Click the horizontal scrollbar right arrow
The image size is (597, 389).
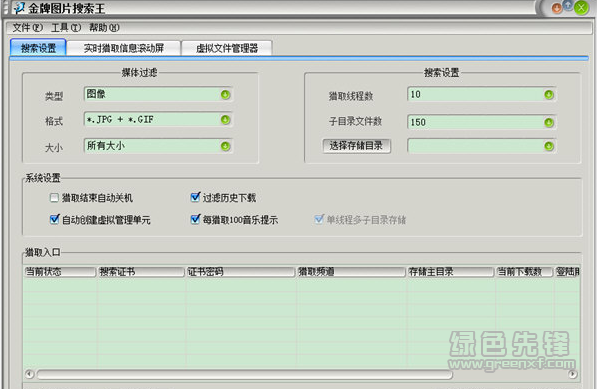click(x=572, y=374)
